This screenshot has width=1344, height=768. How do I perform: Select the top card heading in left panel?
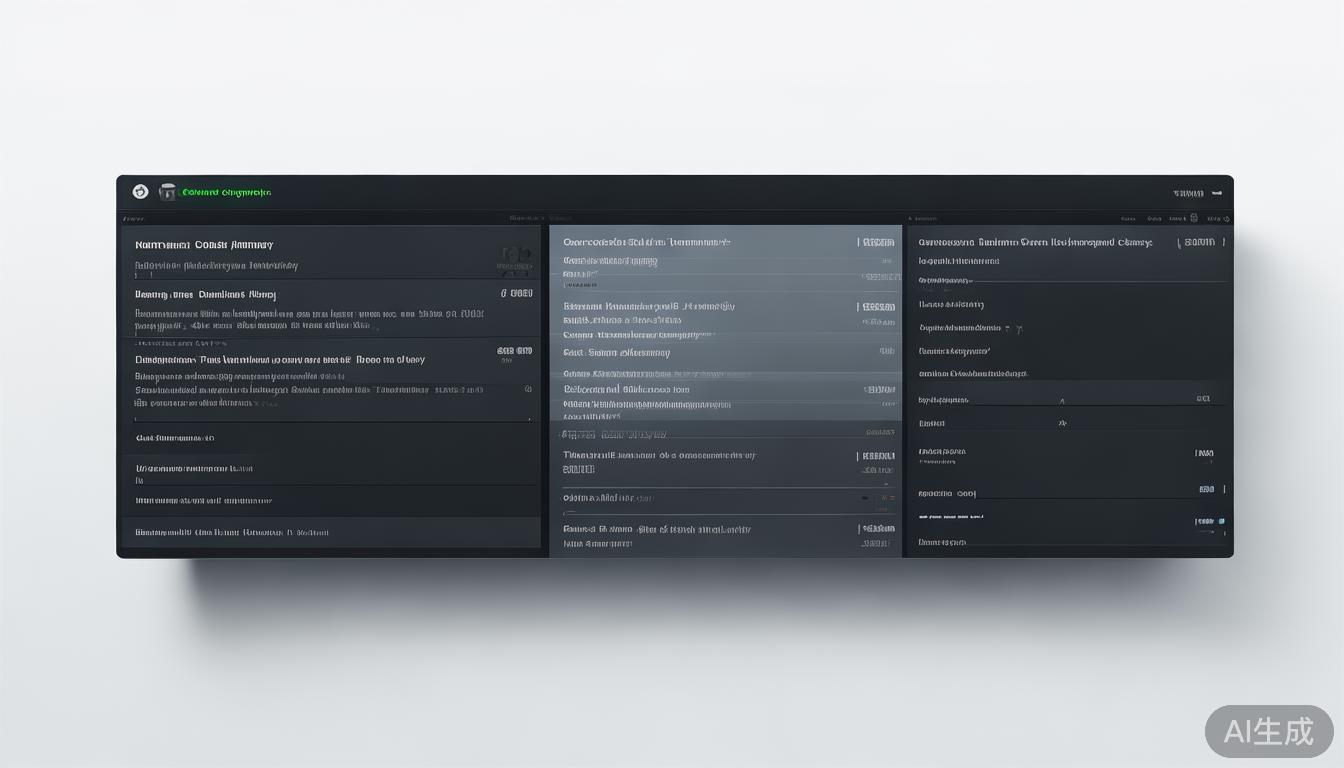(204, 245)
